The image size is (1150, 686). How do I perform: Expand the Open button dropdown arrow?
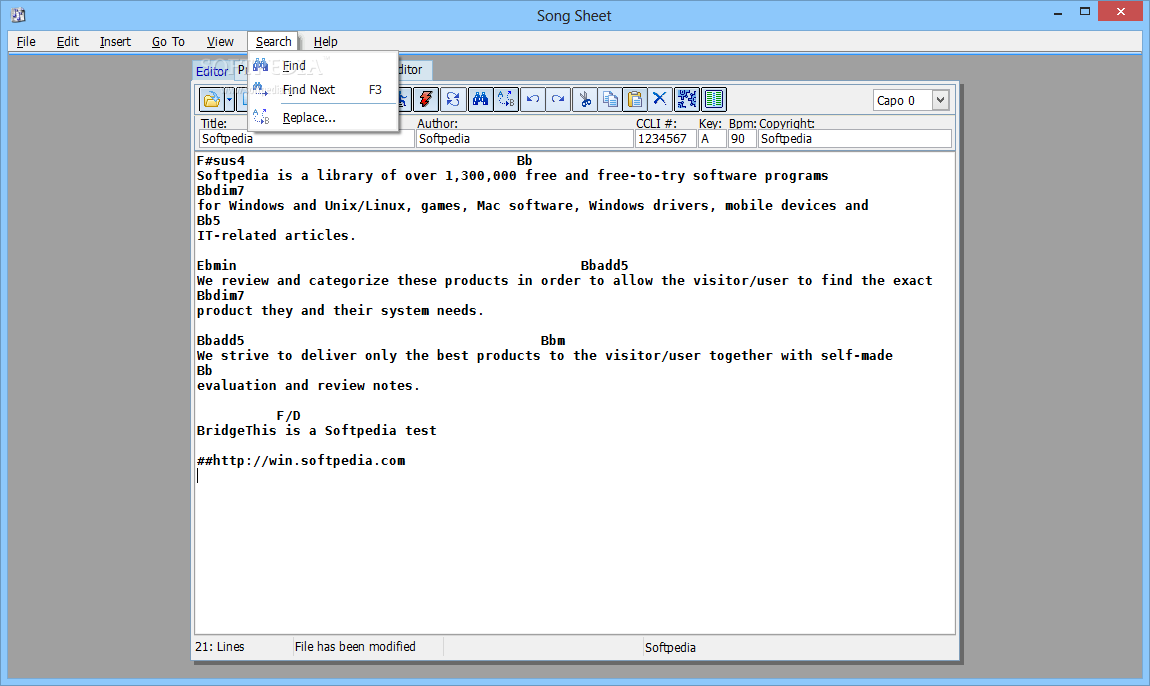[x=230, y=99]
